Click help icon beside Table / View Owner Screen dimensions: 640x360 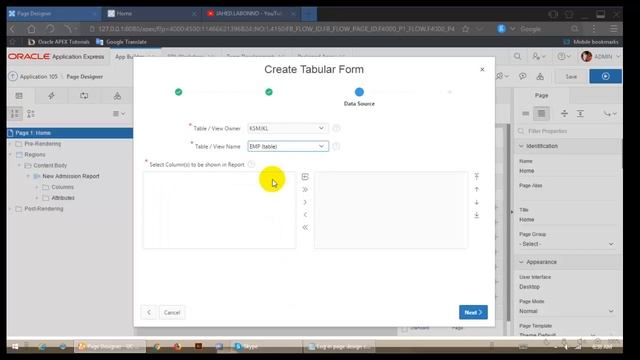[x=336, y=128]
